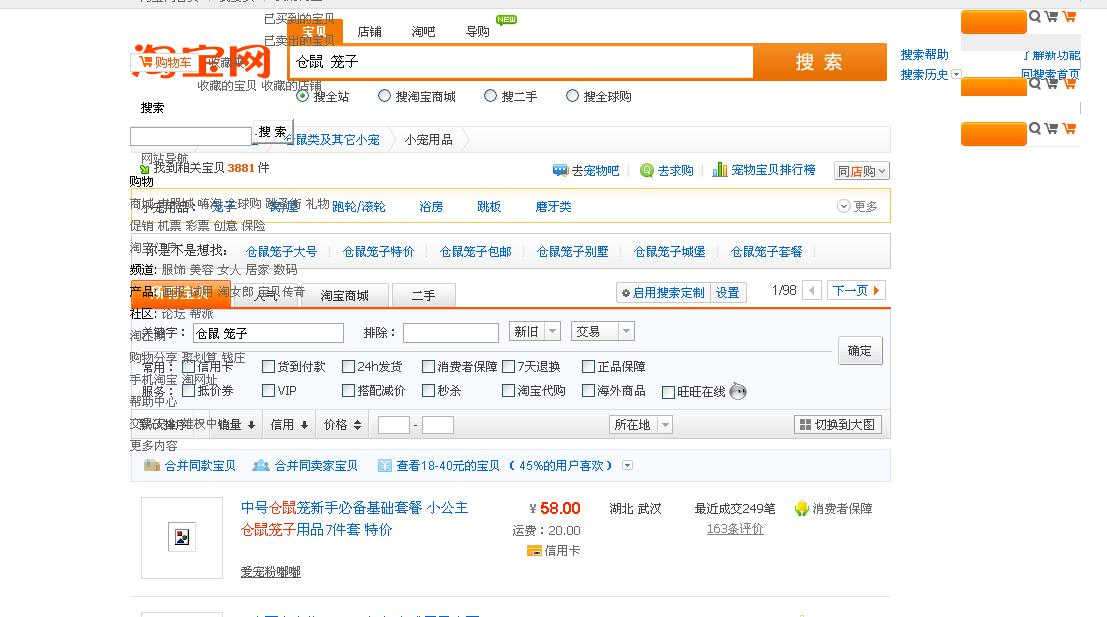Select the 淘宝商城 results tab
The image size is (1107, 617).
tap(345, 295)
